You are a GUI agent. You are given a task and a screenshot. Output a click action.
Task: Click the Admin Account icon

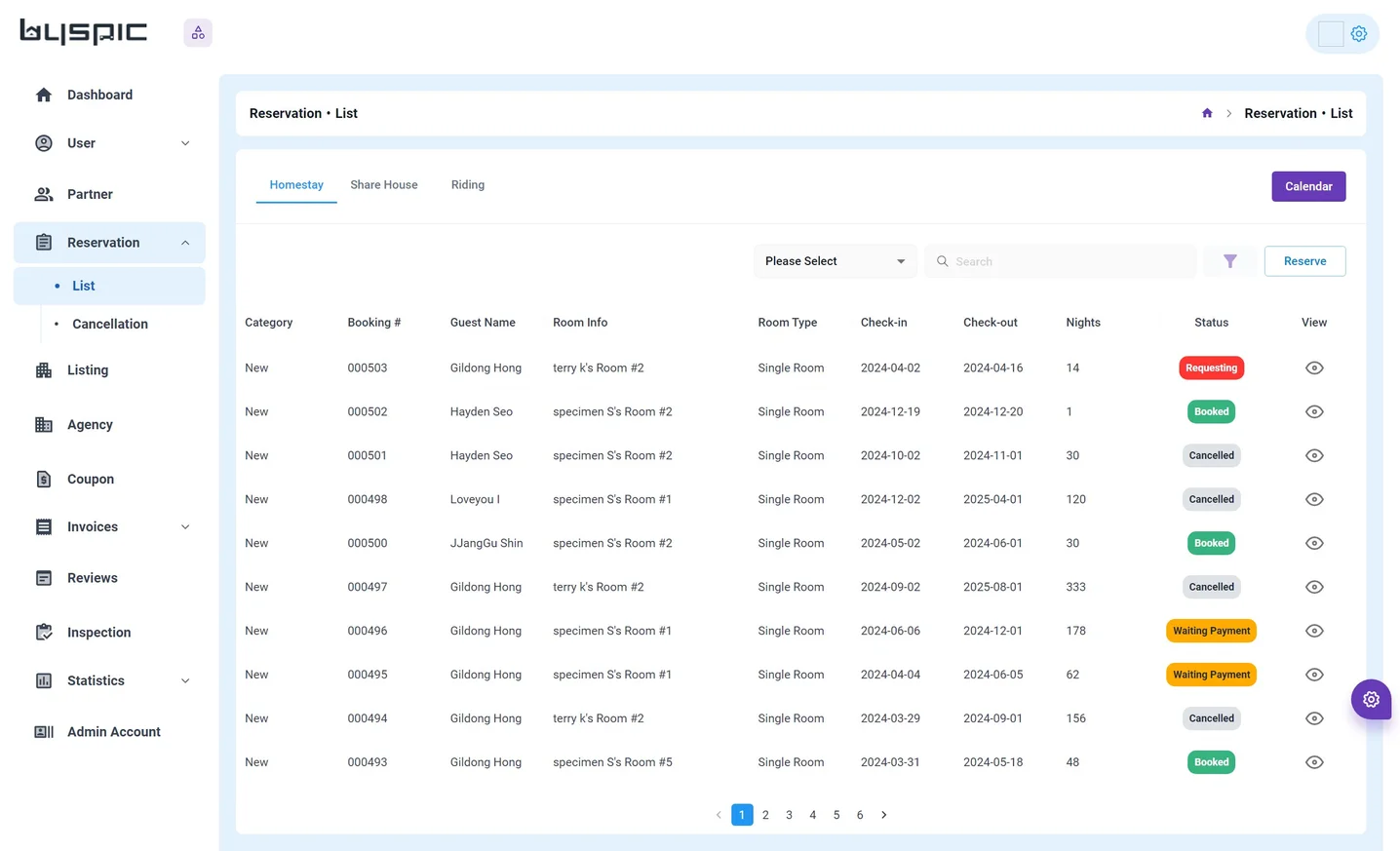click(44, 732)
